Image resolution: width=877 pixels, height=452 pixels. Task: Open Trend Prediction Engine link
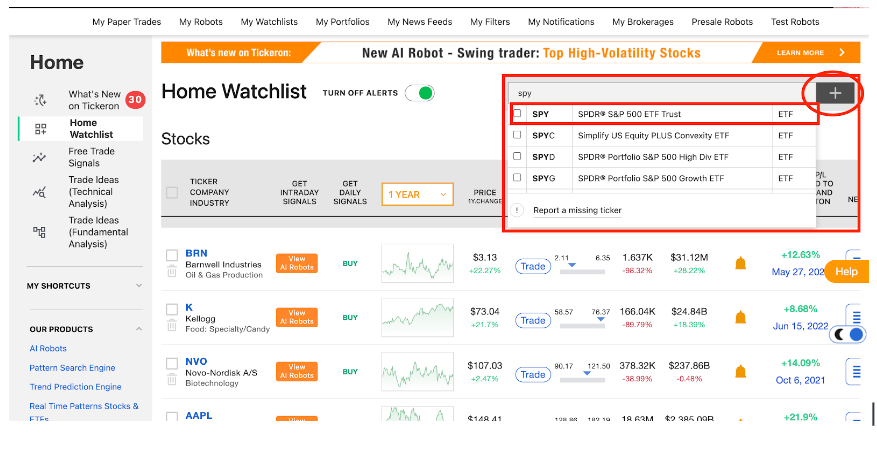click(76, 387)
